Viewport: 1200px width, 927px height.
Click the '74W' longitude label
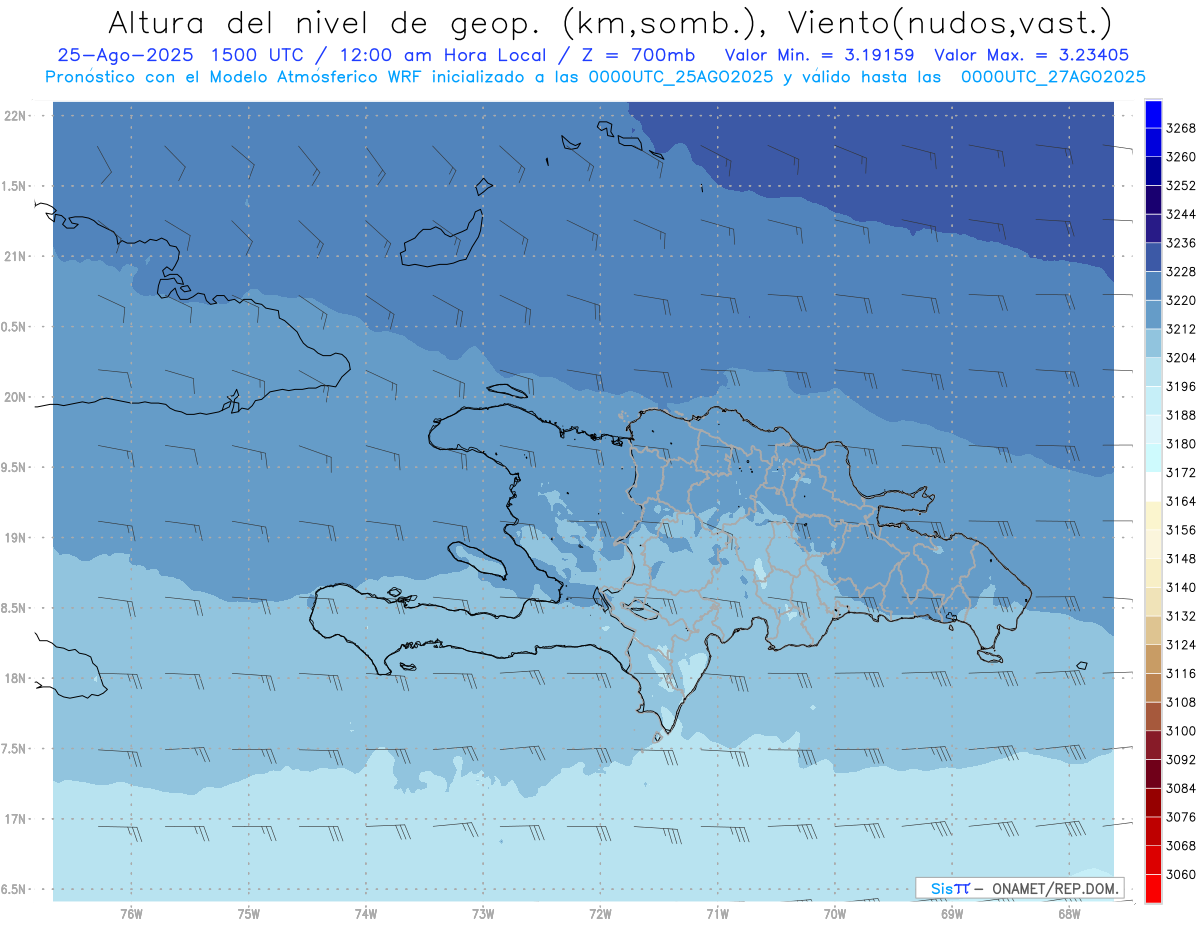pyautogui.click(x=366, y=913)
